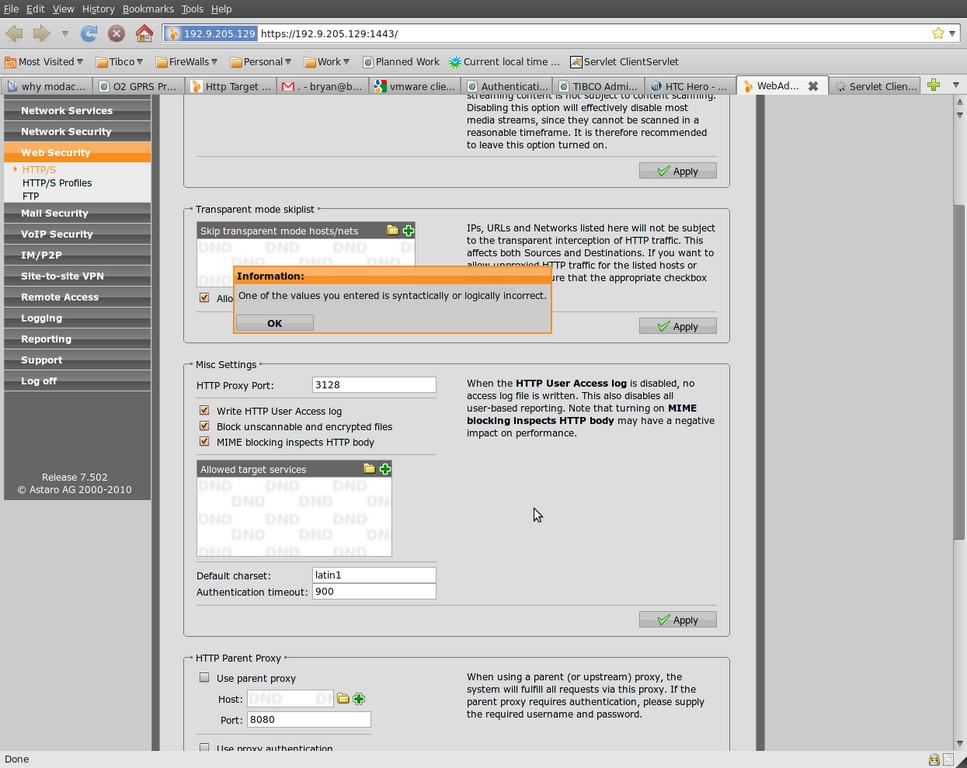Open folder icon in Allowed target services
Screen dimensions: 967x768
tap(369, 469)
